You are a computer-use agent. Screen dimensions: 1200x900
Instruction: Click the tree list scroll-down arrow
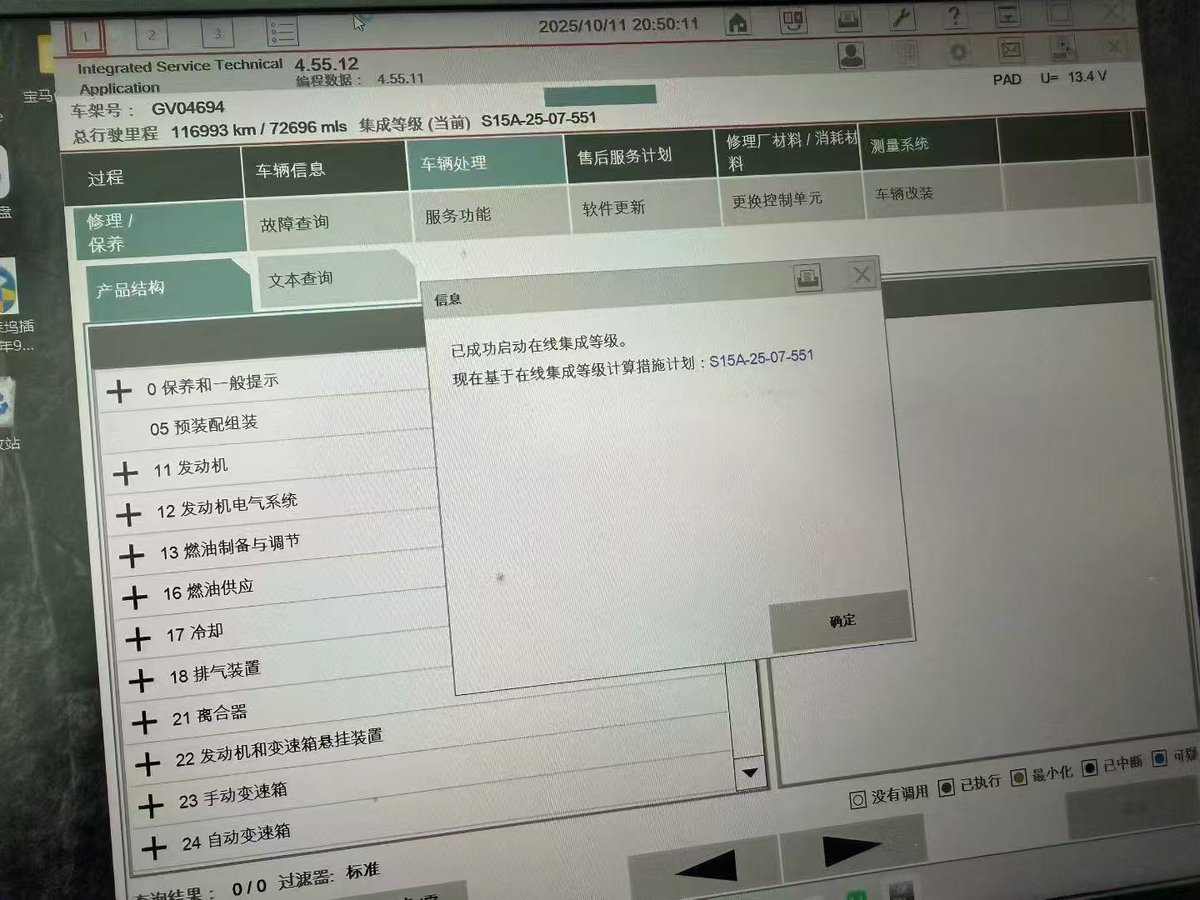pyautogui.click(x=748, y=772)
